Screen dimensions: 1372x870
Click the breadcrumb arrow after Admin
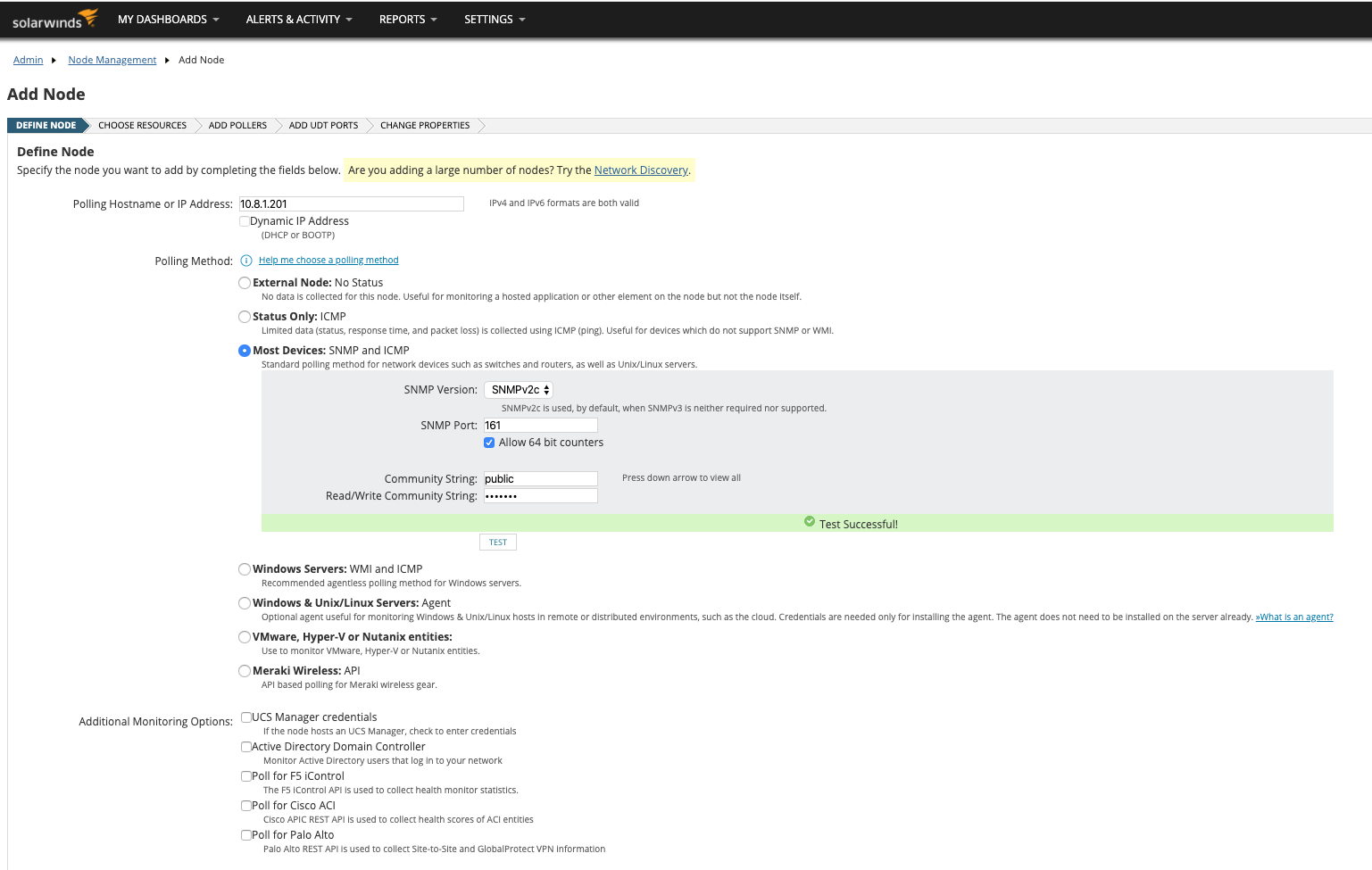[x=54, y=61]
